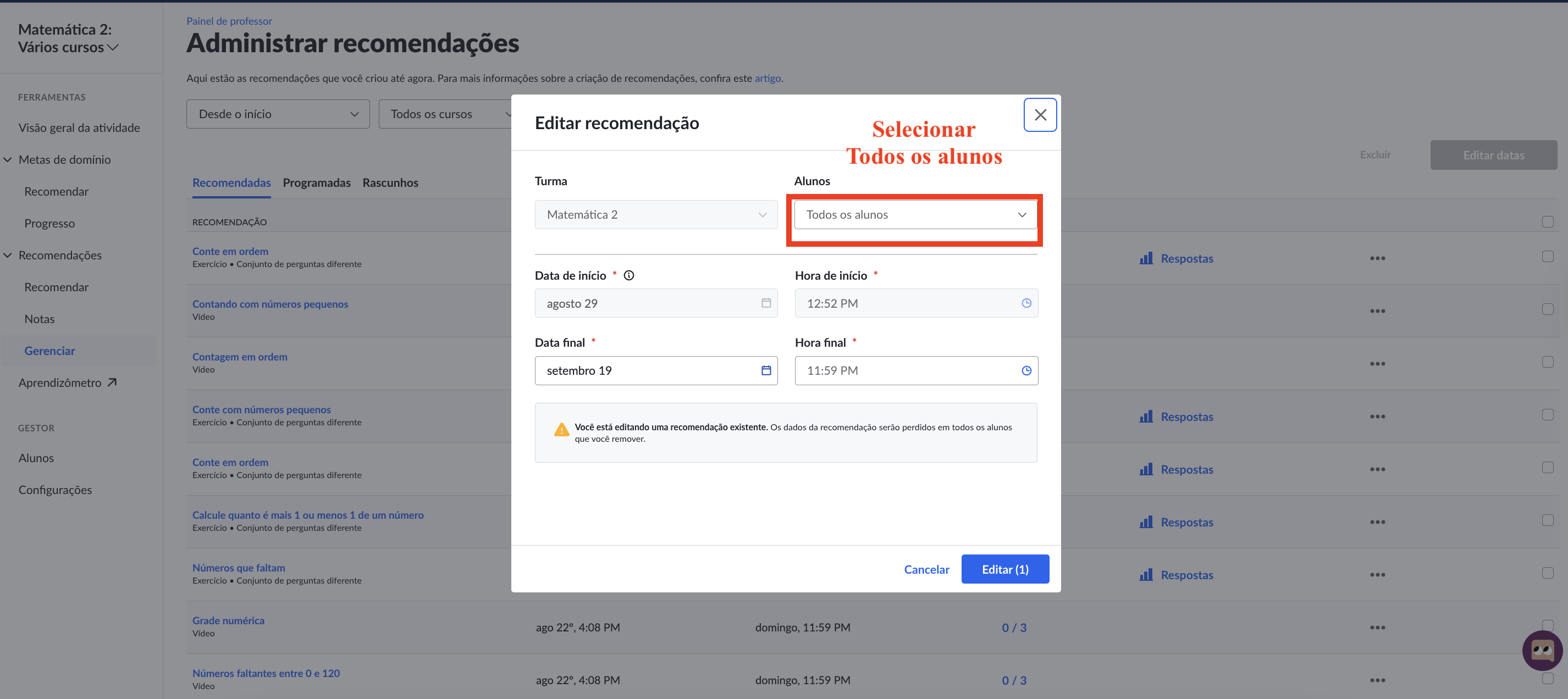
Task: Collapse the Recomendações sidebar section
Action: coord(8,256)
